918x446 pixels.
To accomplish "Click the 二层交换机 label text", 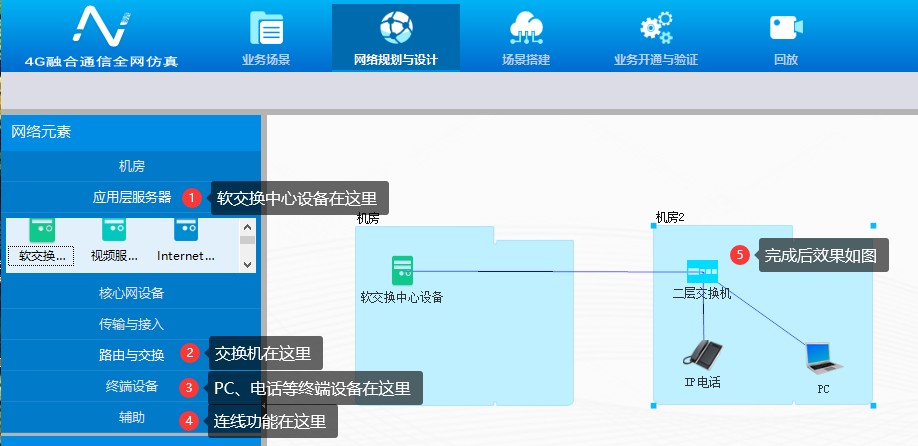I will click(x=702, y=293).
